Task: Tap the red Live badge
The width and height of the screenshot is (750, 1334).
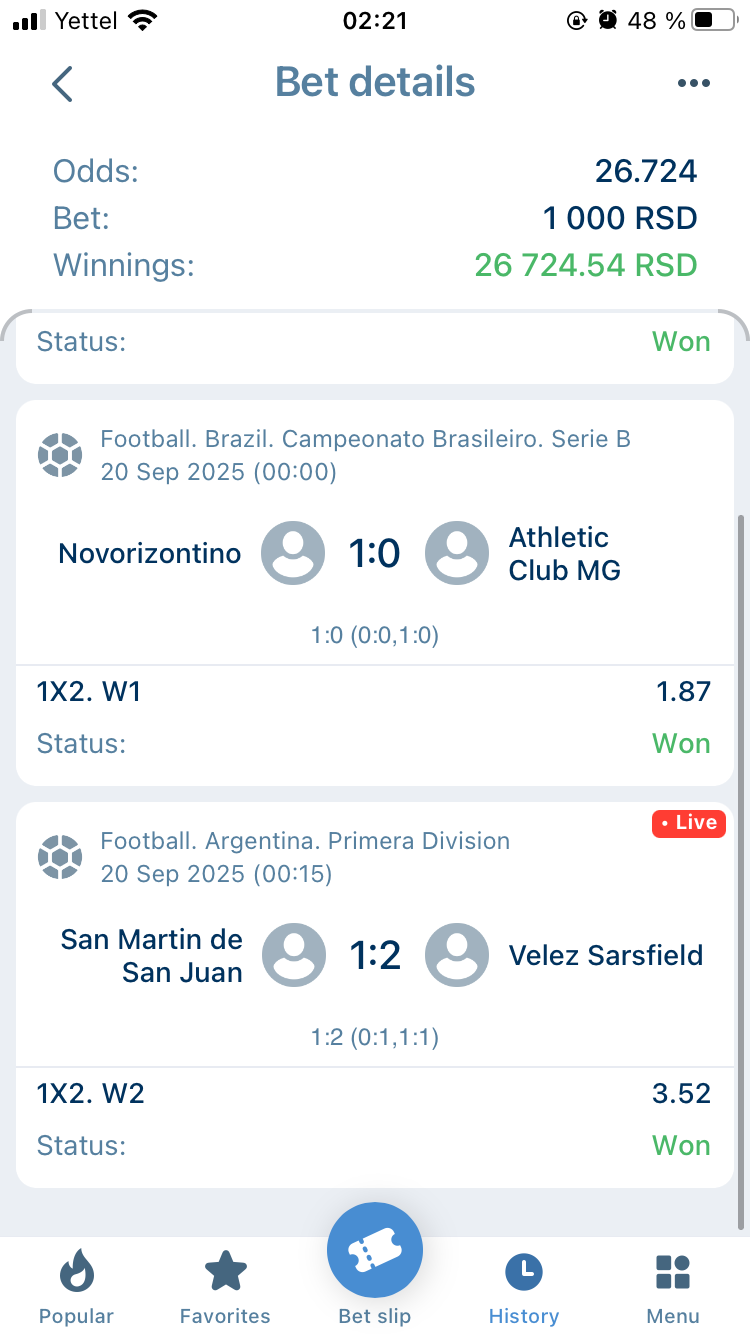Action: tap(689, 823)
